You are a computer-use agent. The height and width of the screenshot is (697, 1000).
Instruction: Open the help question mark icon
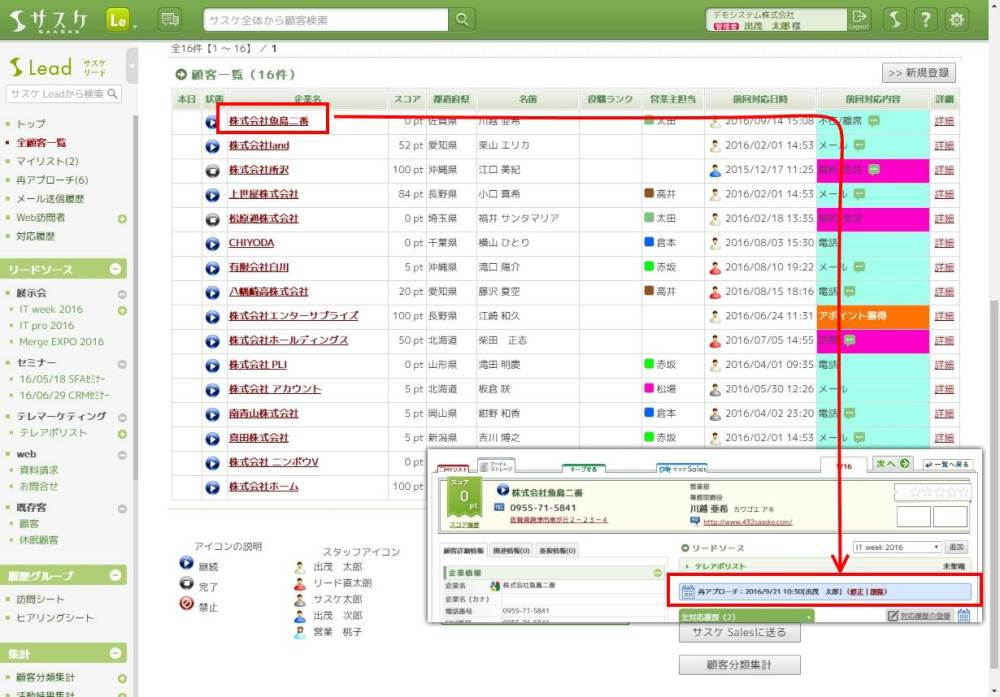pyautogui.click(x=927, y=20)
